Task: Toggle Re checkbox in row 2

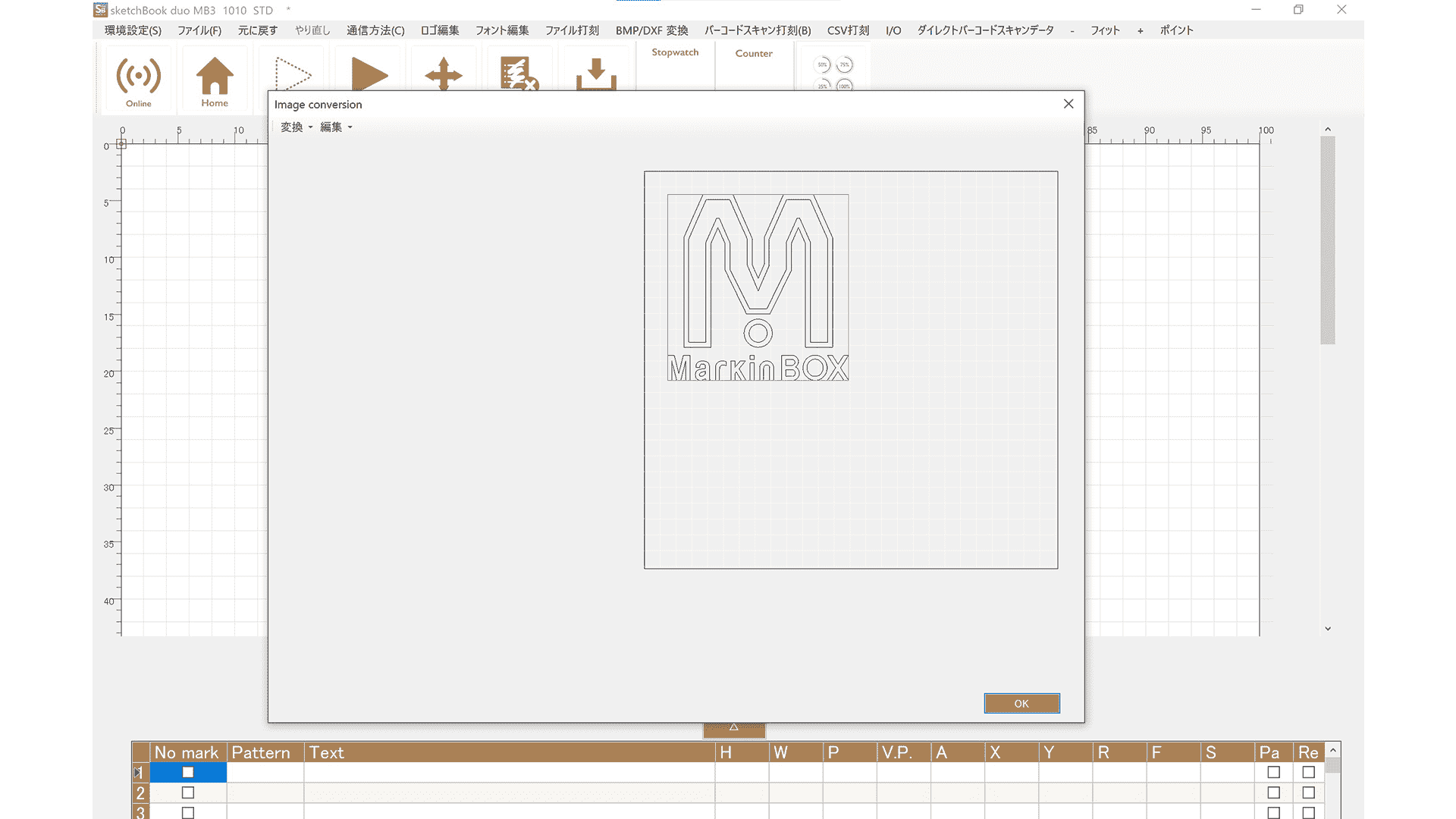Action: 1309,792
